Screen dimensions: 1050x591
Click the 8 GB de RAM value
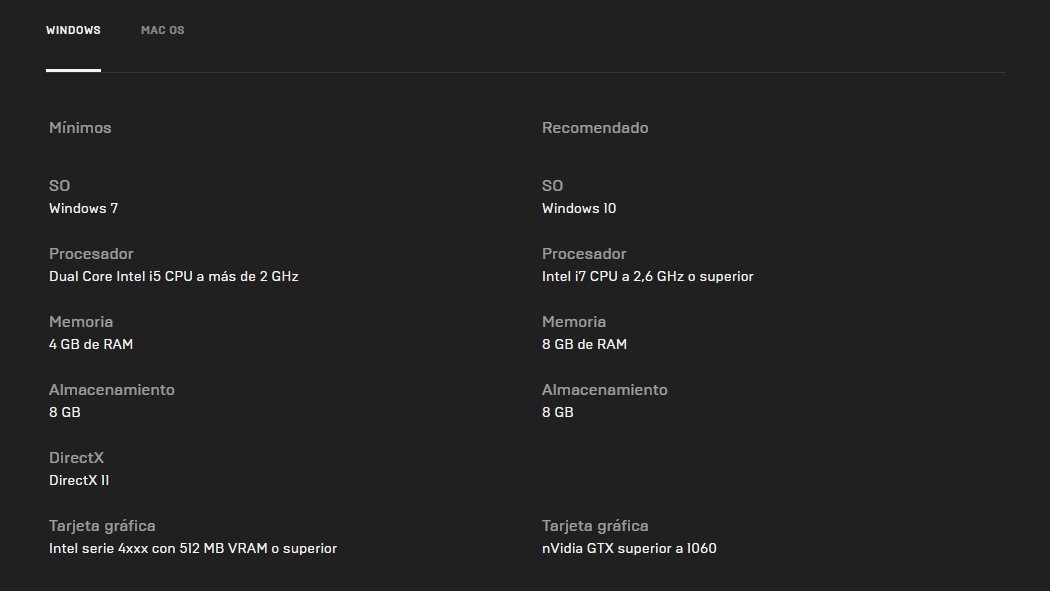584,345
